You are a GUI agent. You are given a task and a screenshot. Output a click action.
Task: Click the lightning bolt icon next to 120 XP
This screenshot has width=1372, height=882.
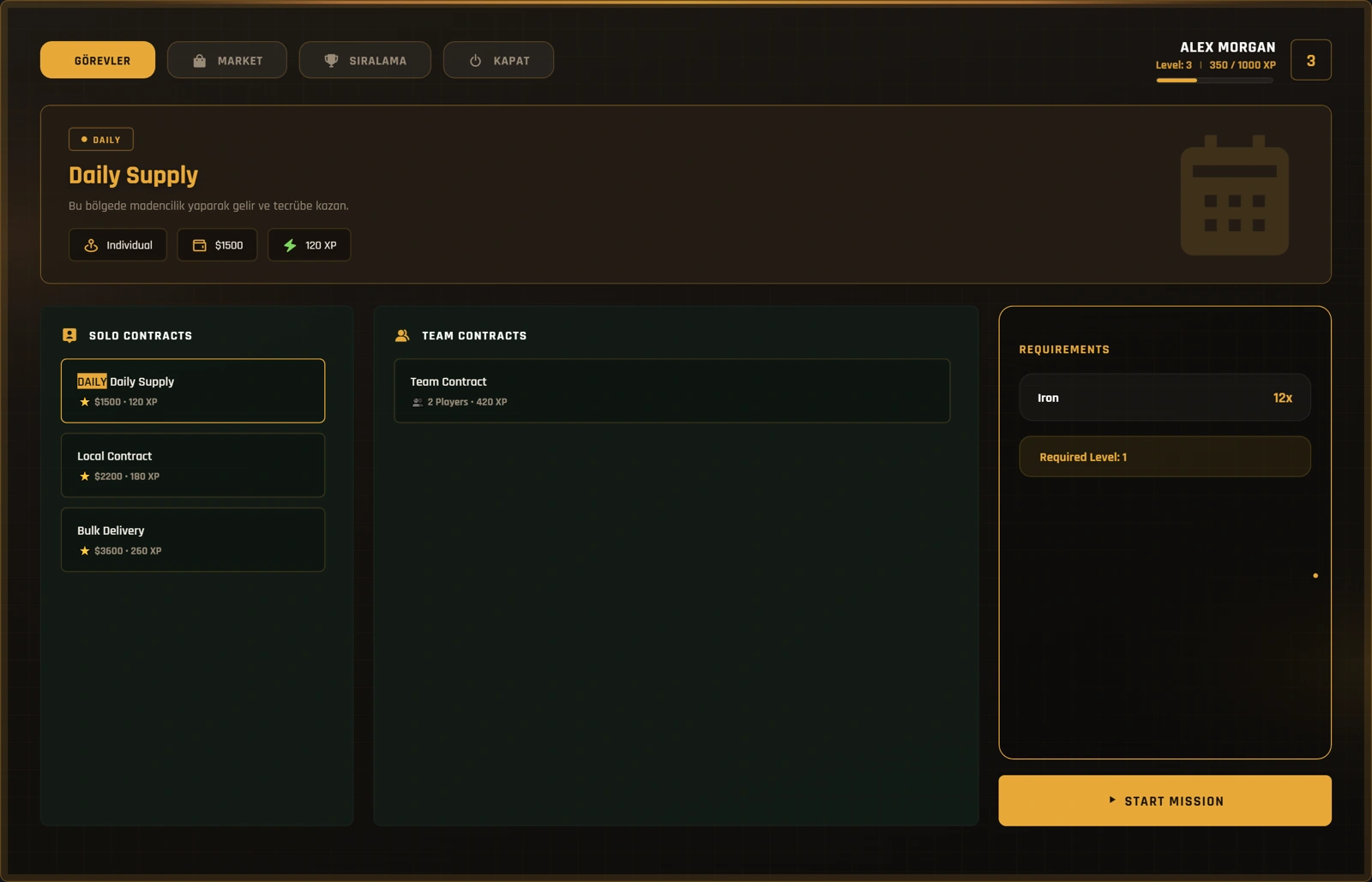(291, 245)
